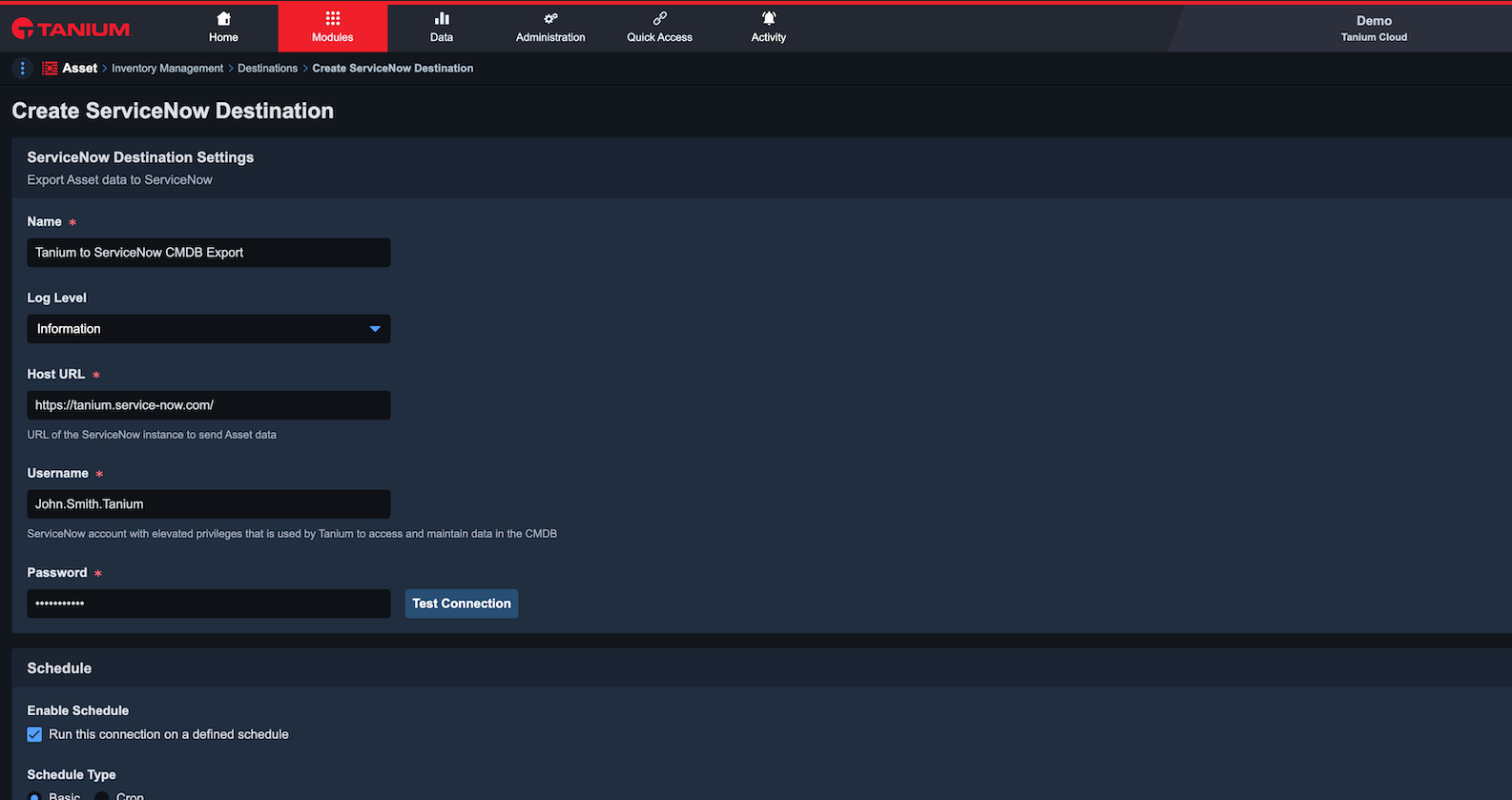Click the Export Asset data to ServiceNow text

tap(119, 179)
